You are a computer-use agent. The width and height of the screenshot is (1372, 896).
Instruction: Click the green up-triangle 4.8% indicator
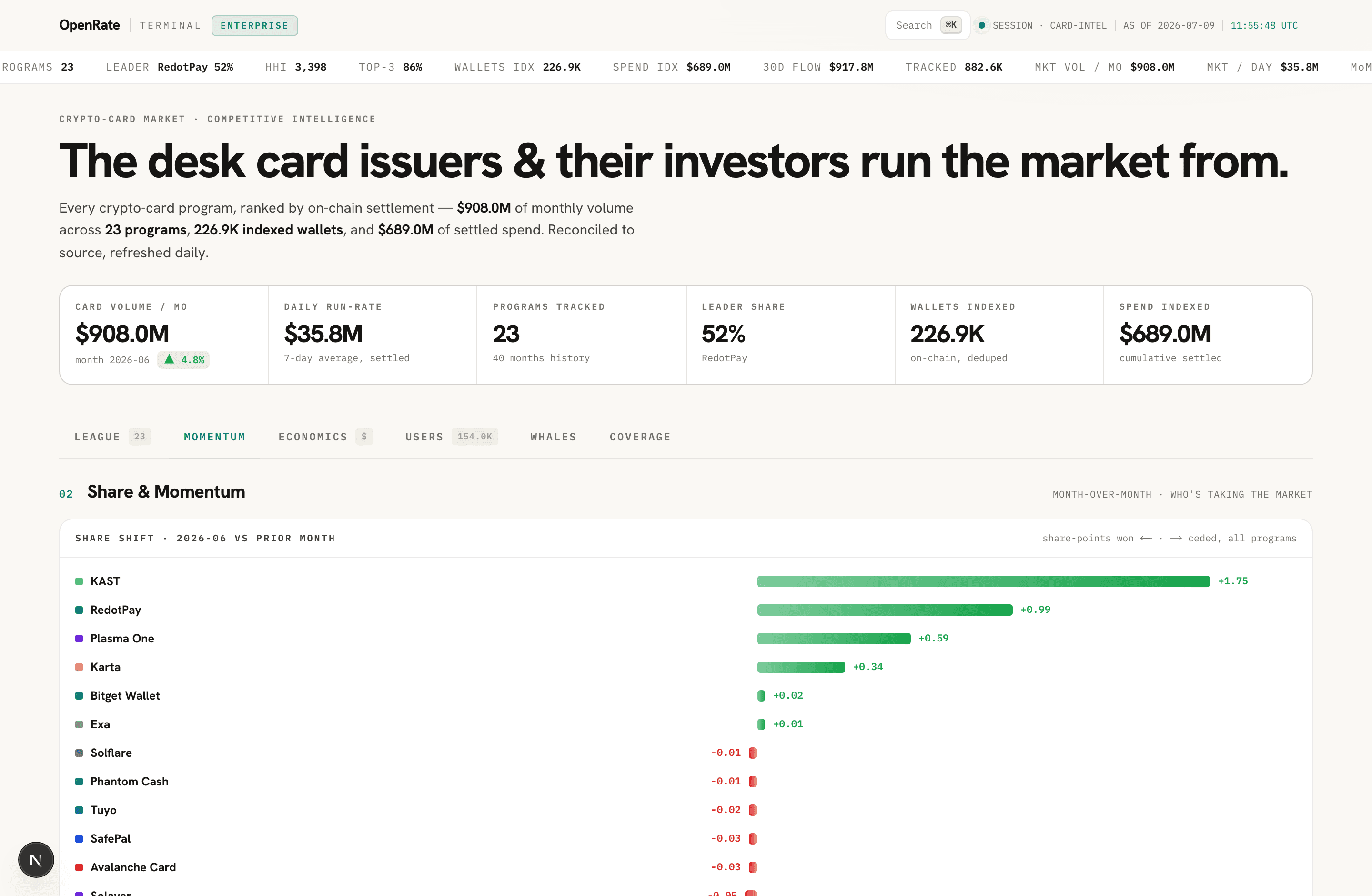pyautogui.click(x=183, y=360)
